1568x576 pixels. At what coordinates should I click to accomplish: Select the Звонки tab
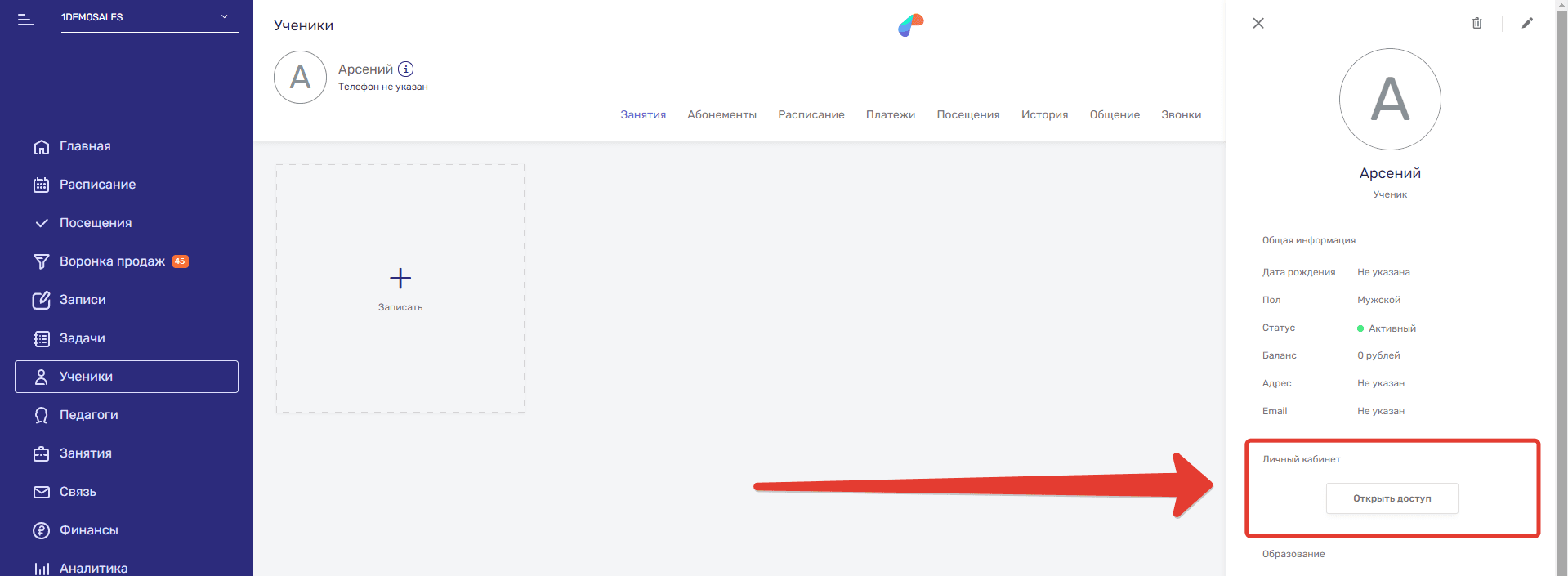(x=1181, y=114)
